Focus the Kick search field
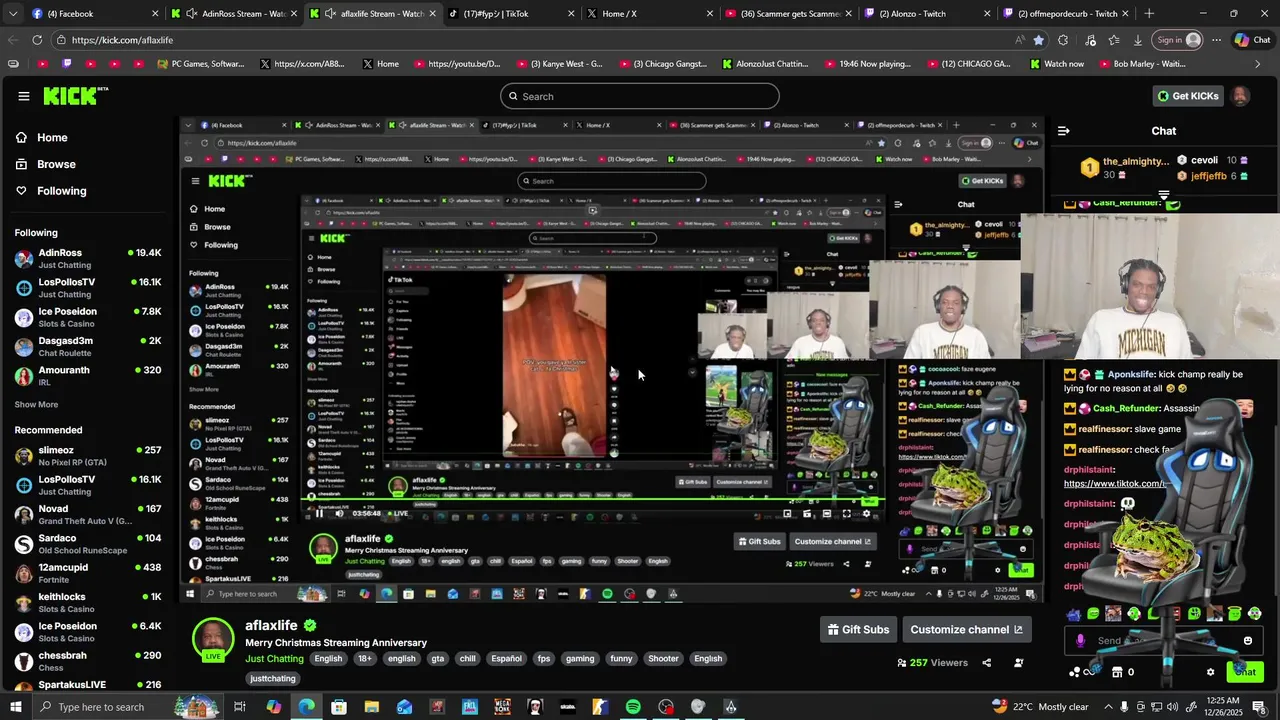The image size is (1280, 720). (640, 96)
